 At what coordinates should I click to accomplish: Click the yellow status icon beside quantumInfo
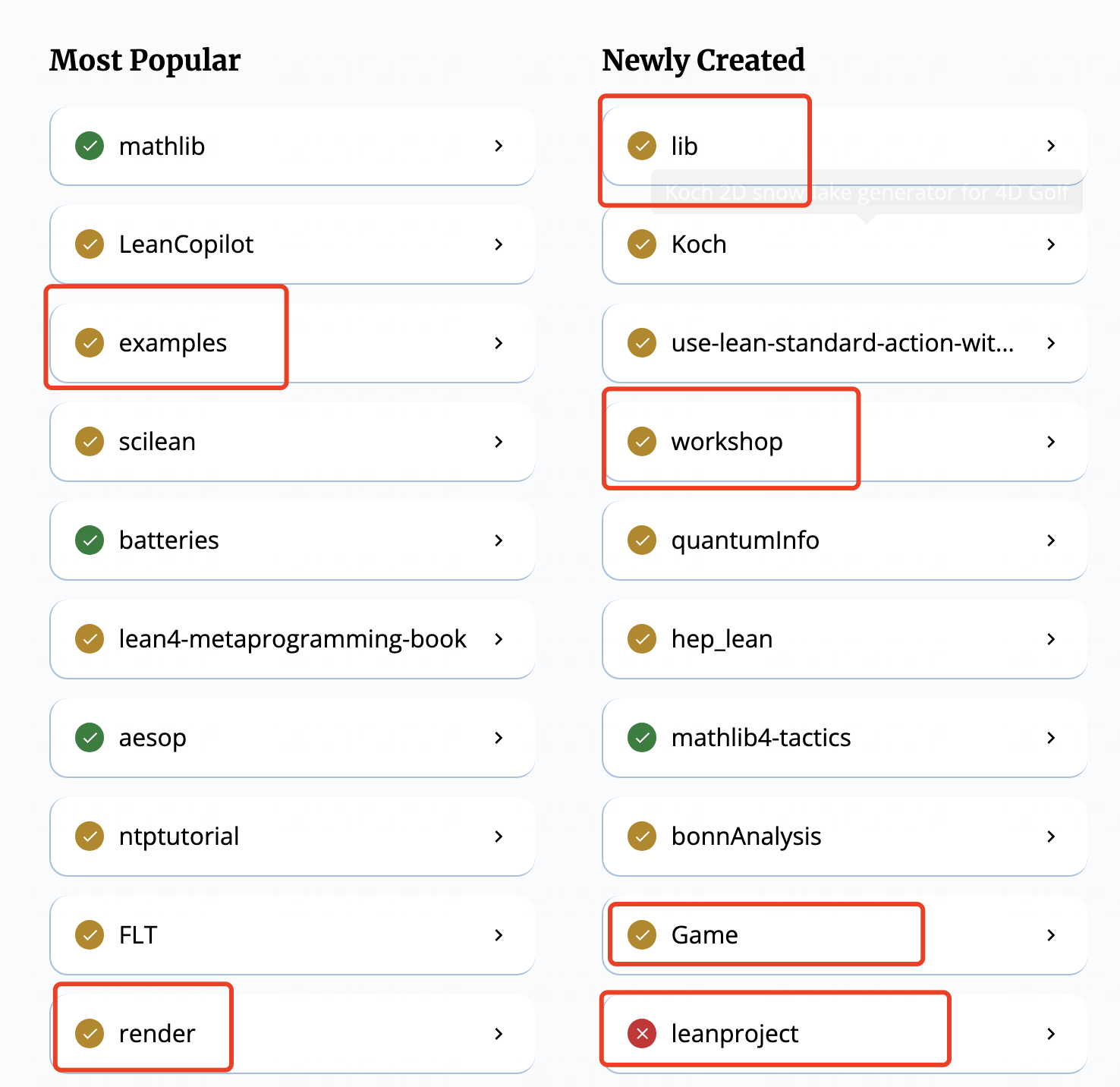pos(642,540)
